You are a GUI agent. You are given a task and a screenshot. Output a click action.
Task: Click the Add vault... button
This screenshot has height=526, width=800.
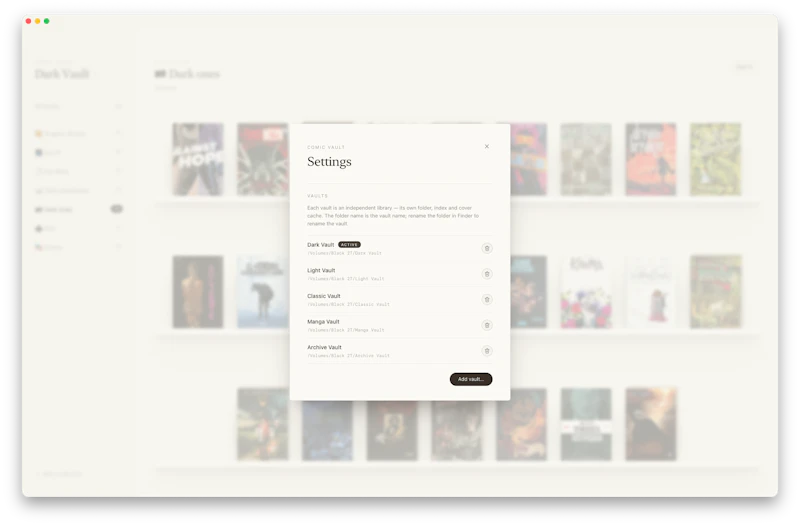(470, 379)
